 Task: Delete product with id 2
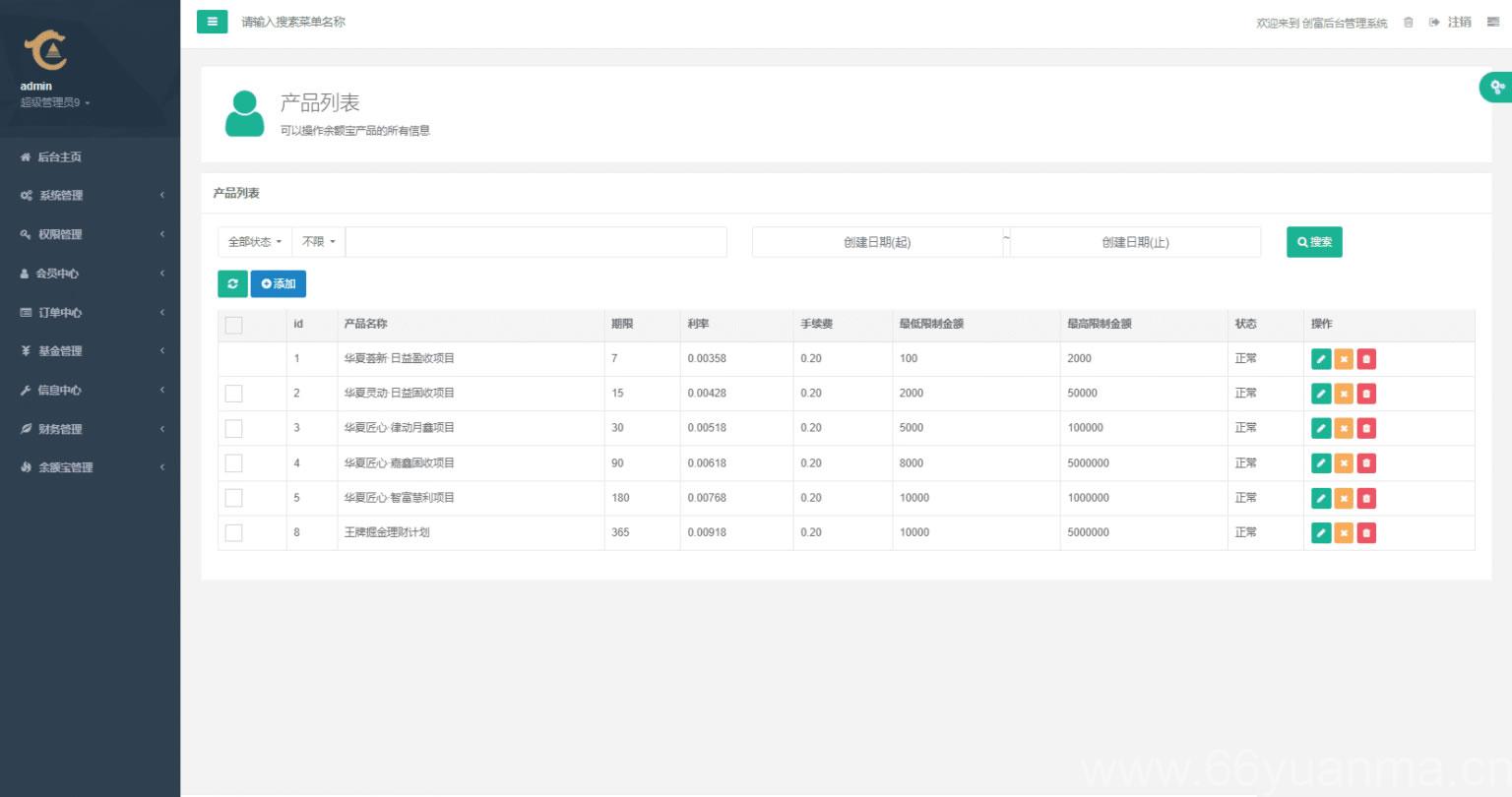(1366, 394)
